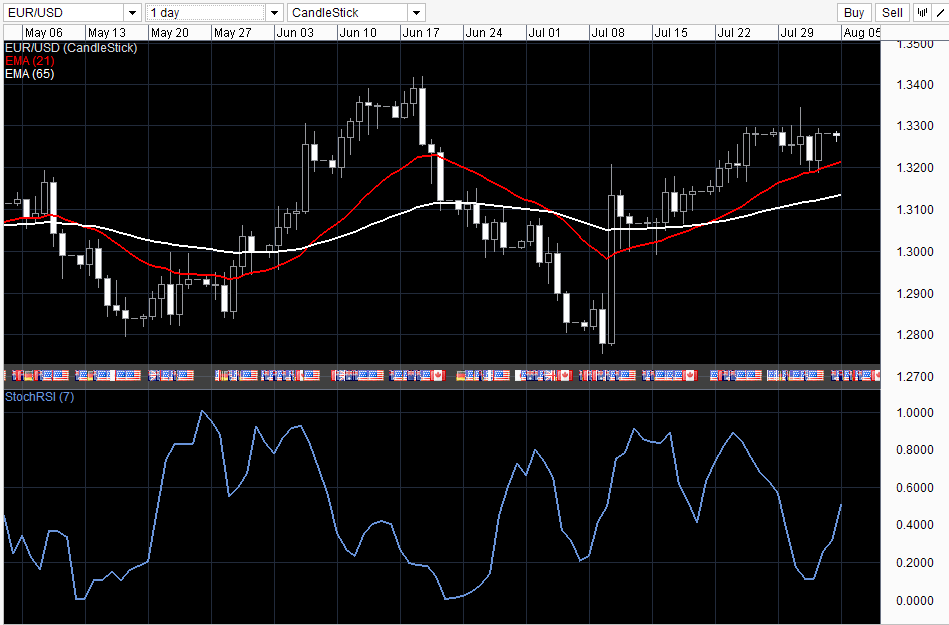Click the 1.3100 price axis value
Screen dimensions: 949x625
(x=915, y=210)
